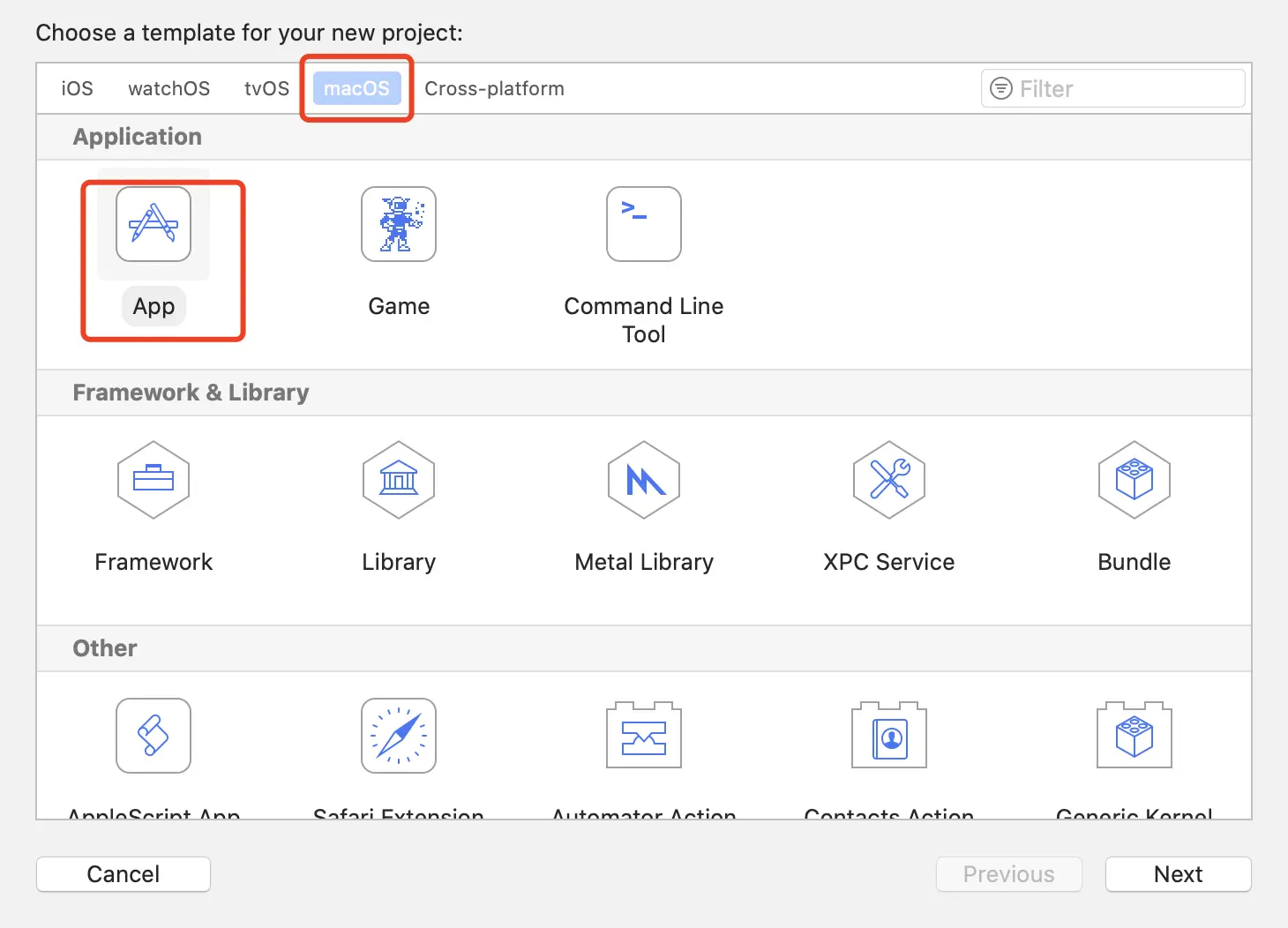Select the Generic Kernel template icon
1288x928 pixels.
1134,736
